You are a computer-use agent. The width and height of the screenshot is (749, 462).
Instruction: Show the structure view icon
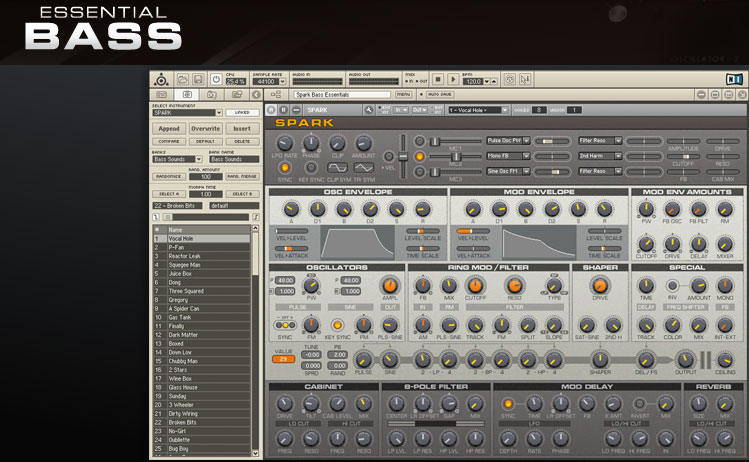pyautogui.click(x=276, y=95)
